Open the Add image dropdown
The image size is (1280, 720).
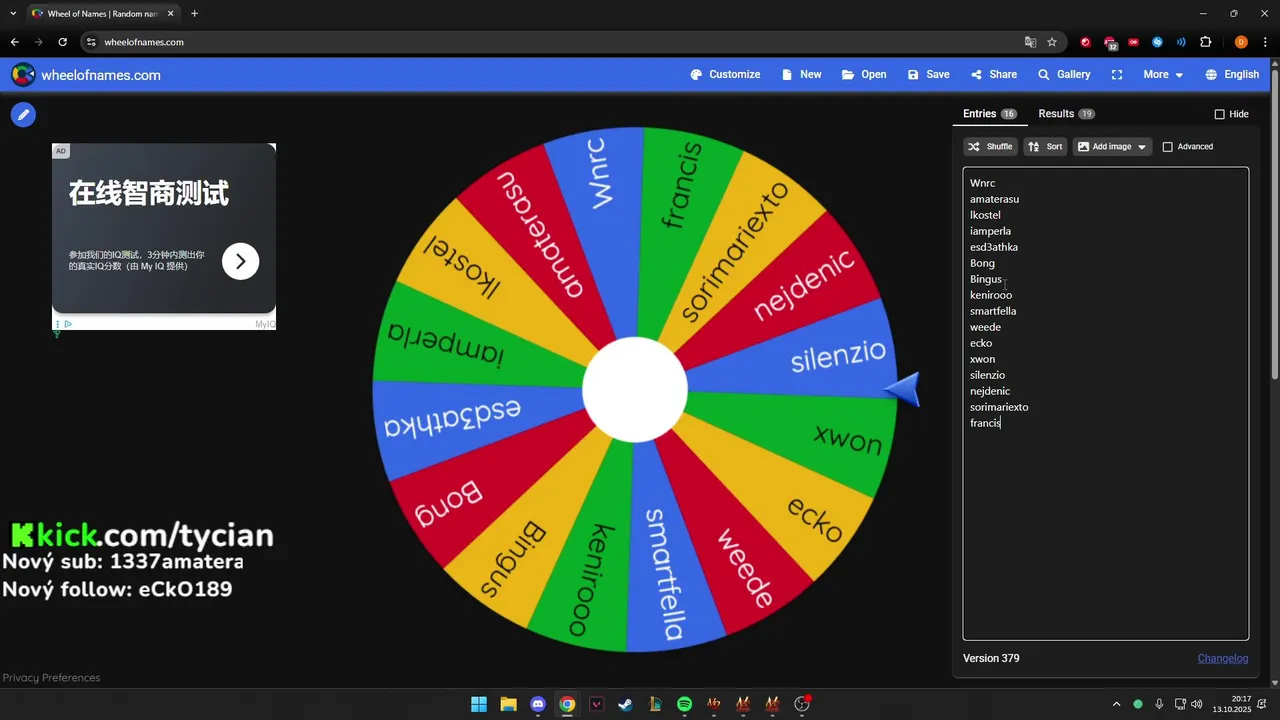(1112, 147)
